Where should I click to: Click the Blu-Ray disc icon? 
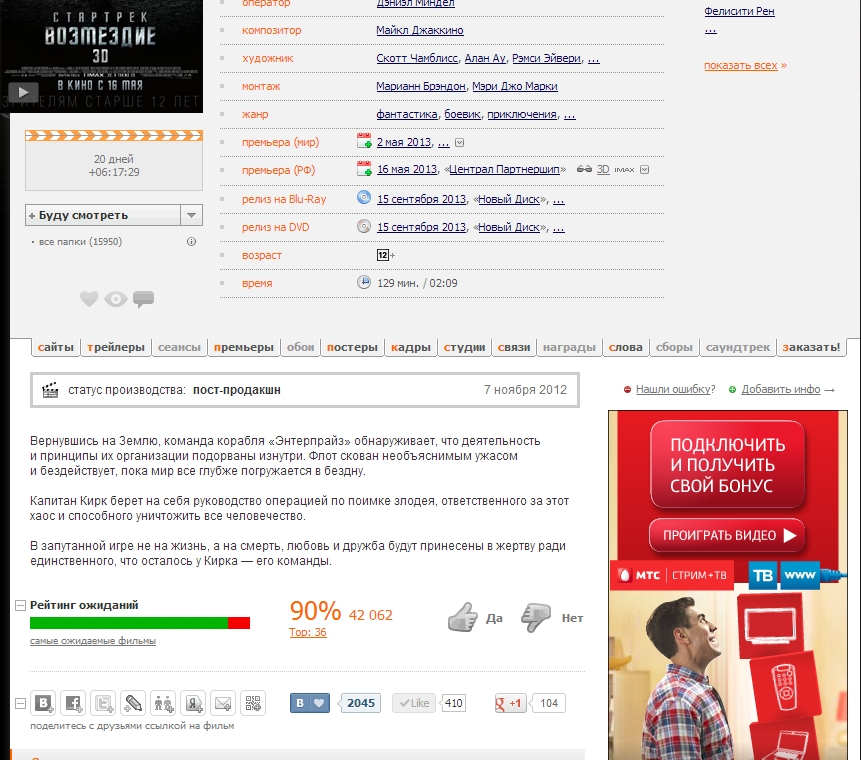point(364,197)
